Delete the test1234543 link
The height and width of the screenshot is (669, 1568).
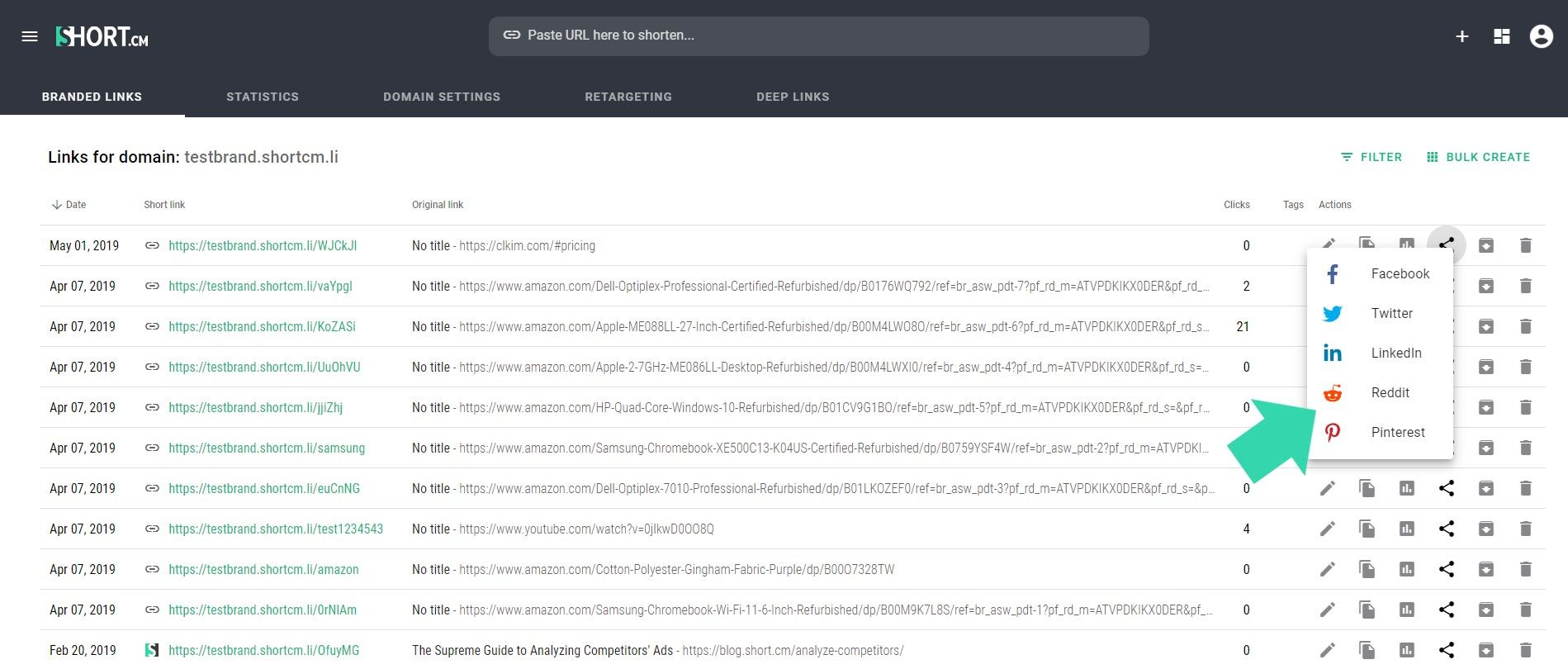1526,529
